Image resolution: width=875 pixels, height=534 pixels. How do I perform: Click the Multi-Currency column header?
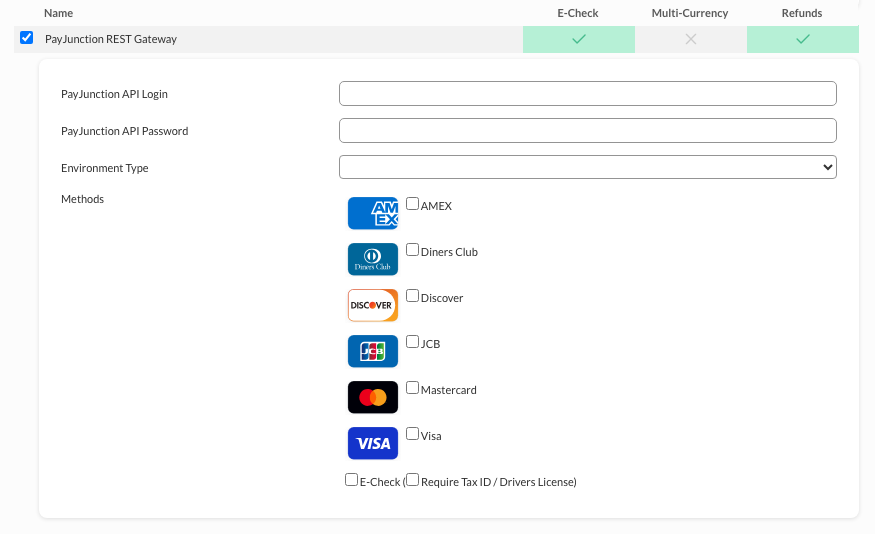pyautogui.click(x=690, y=13)
